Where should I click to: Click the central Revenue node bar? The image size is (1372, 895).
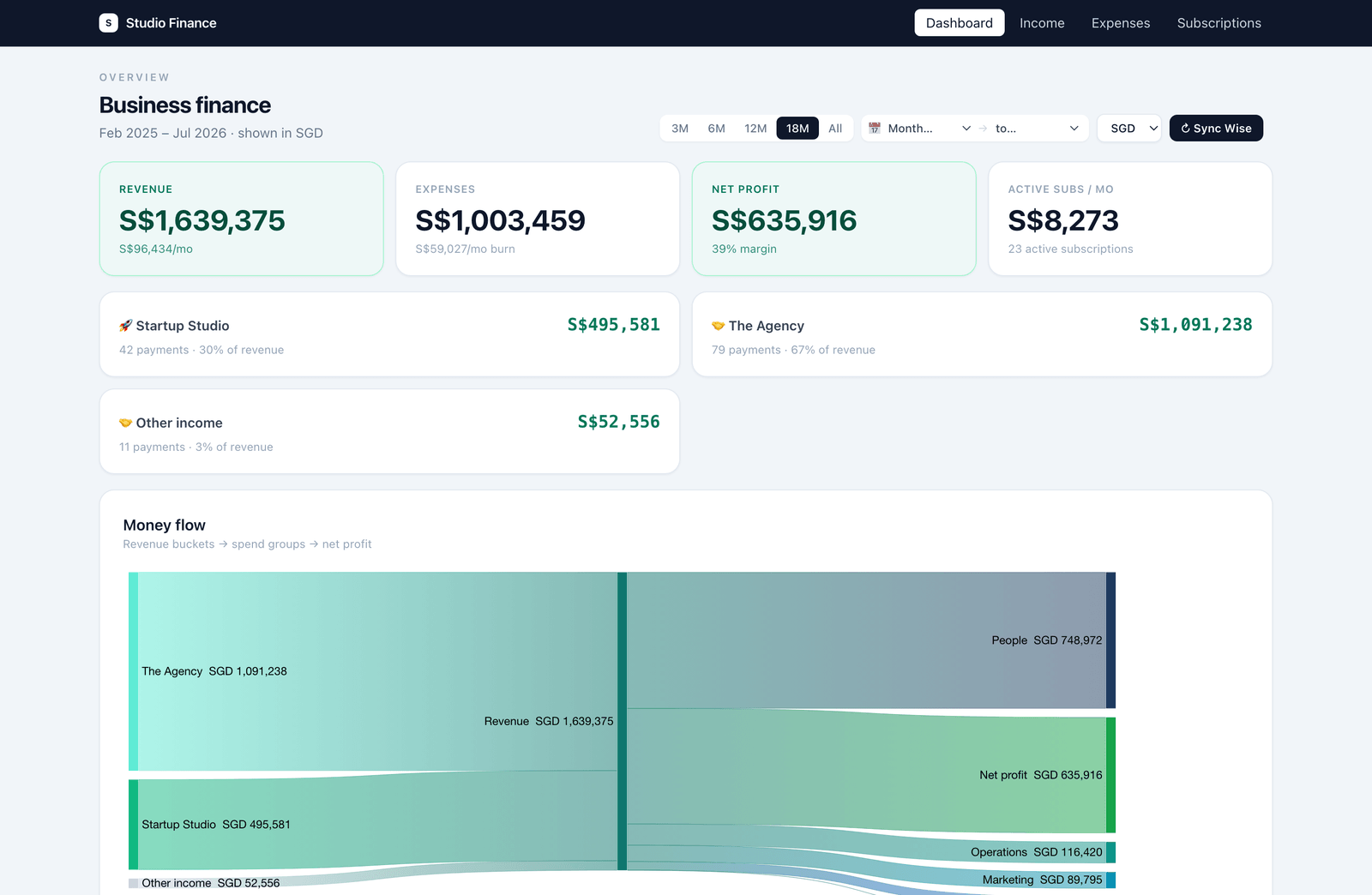(x=622, y=721)
